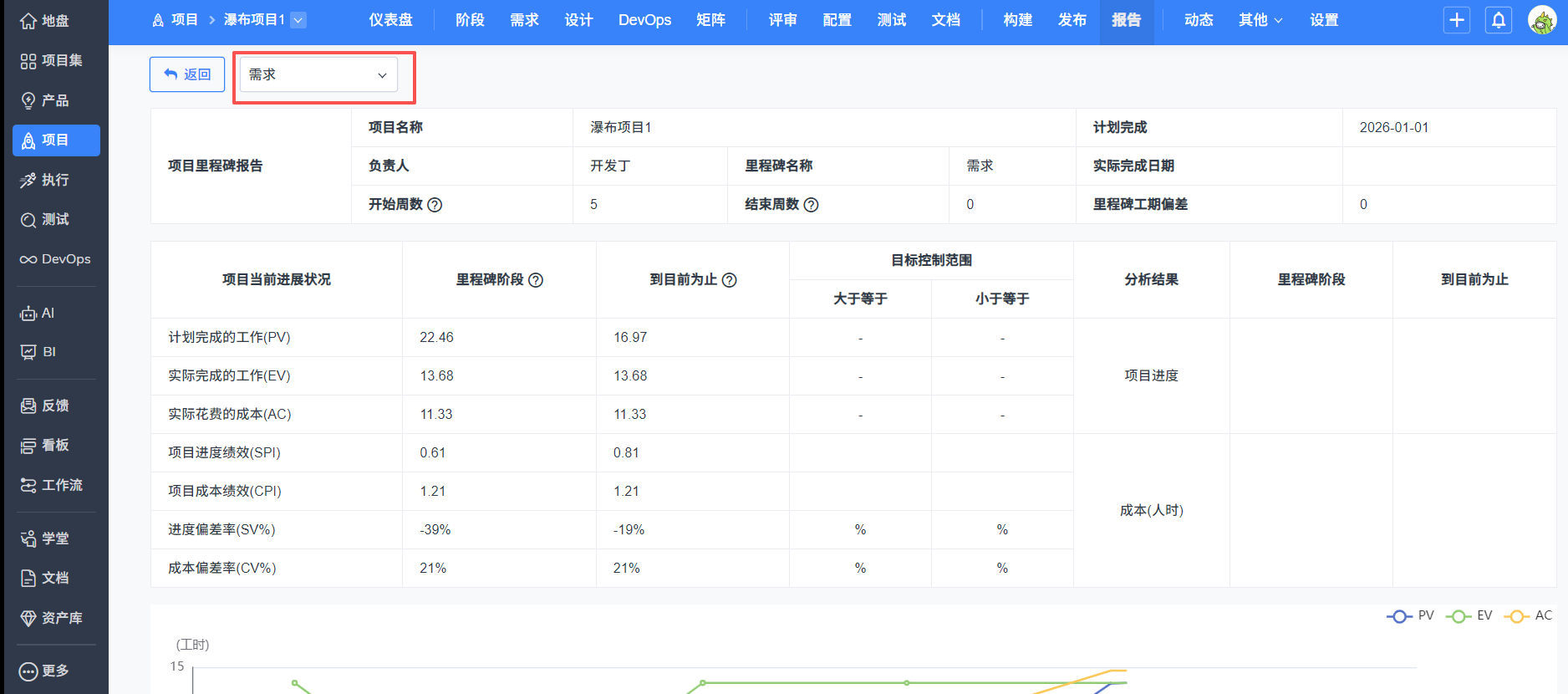The image size is (1568, 694).
Task: Click help icon next to 开始周数
Action: tap(435, 205)
